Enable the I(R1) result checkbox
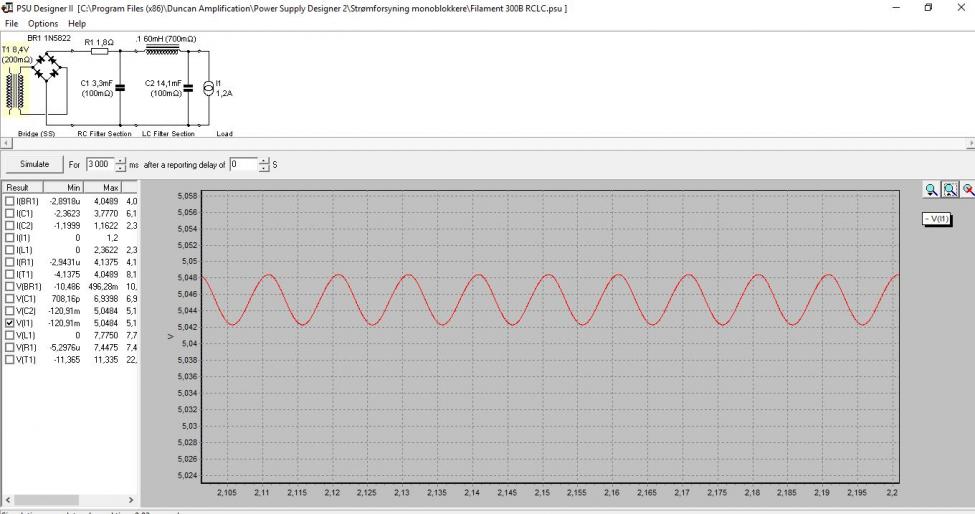The height and width of the screenshot is (514, 975). [x=9, y=262]
